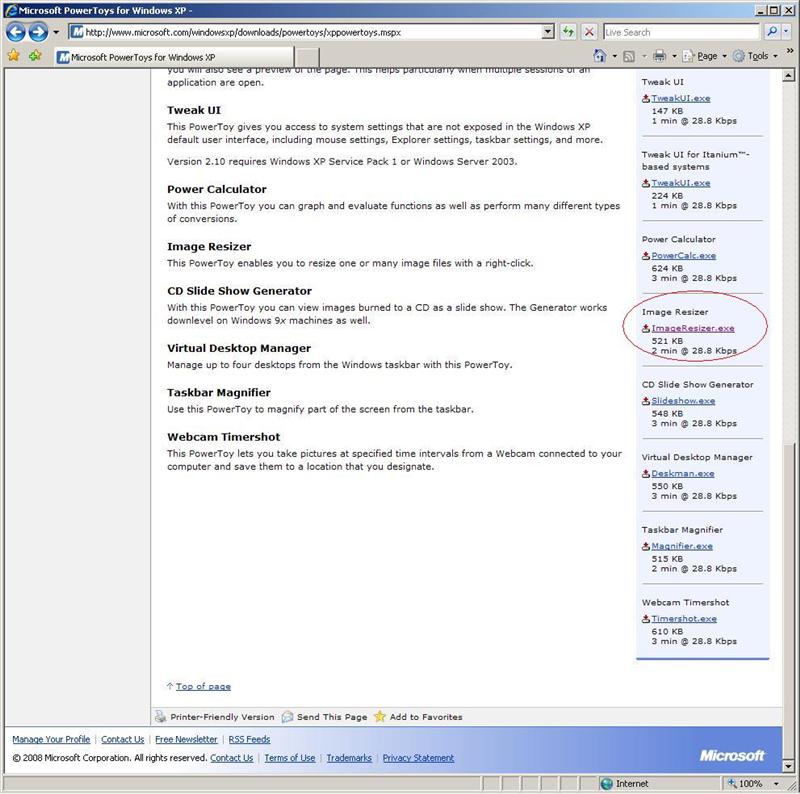Refresh the page with the green arrows icon
This screenshot has height=794, width=800.
(568, 32)
